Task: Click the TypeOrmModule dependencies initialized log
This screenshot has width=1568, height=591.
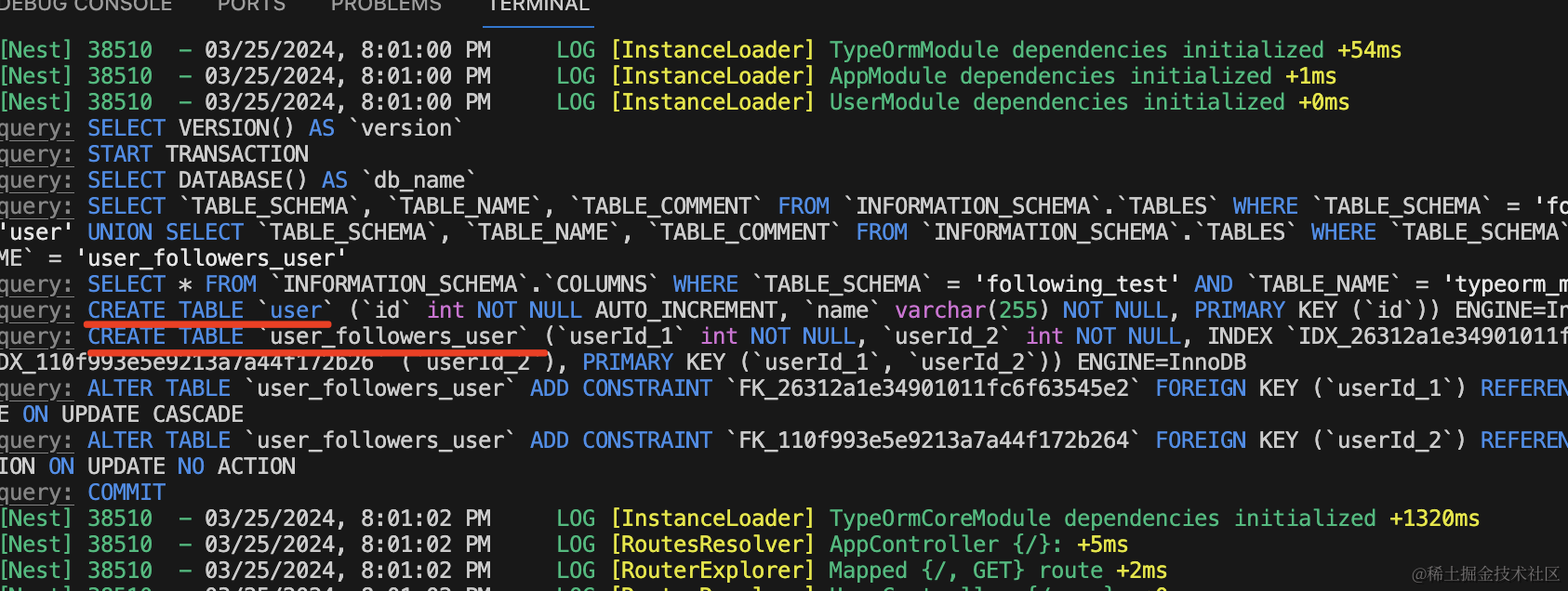Action: tap(1075, 50)
